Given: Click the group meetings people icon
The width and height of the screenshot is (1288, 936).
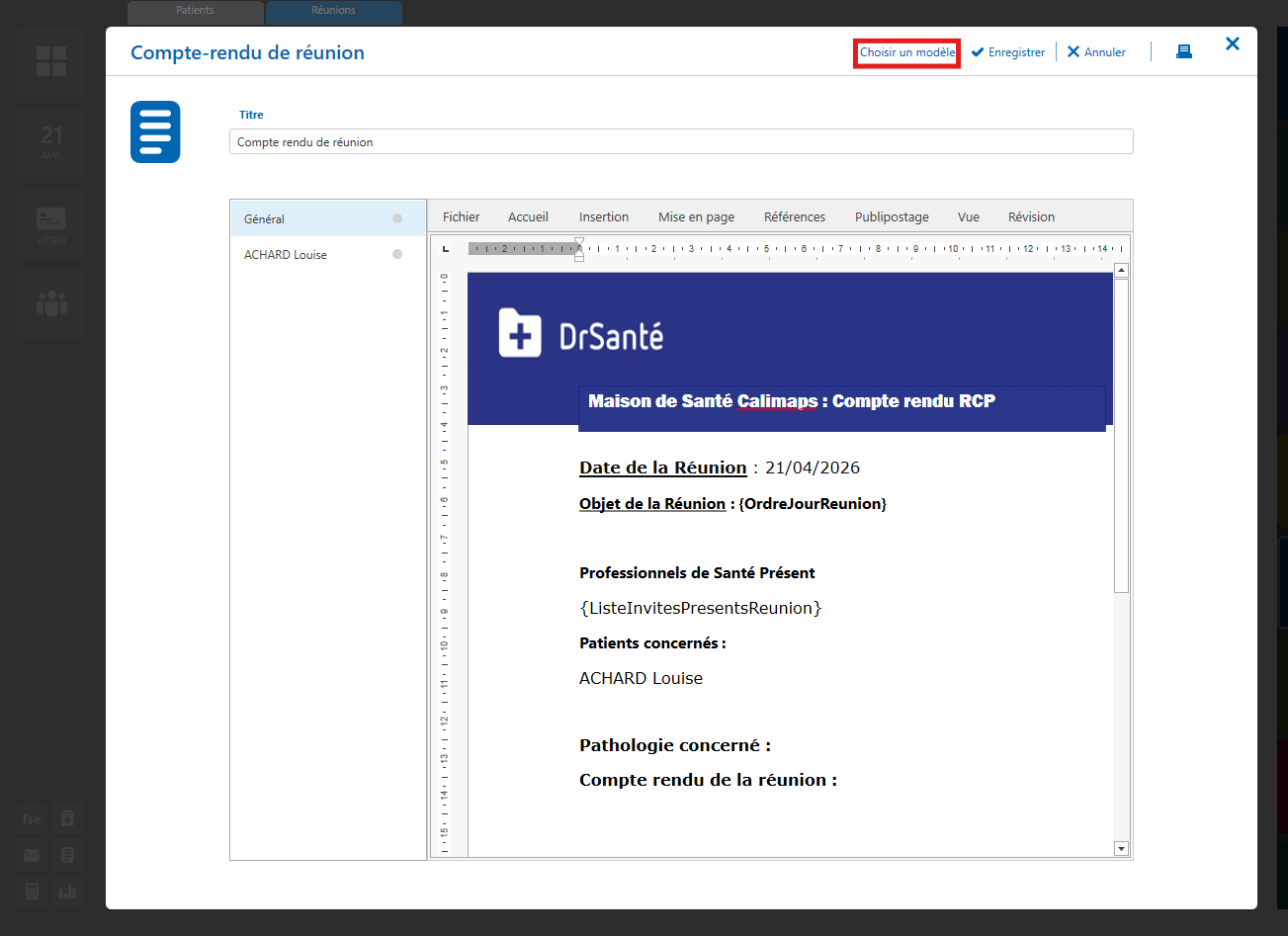Looking at the screenshot, I should pyautogui.click(x=51, y=304).
